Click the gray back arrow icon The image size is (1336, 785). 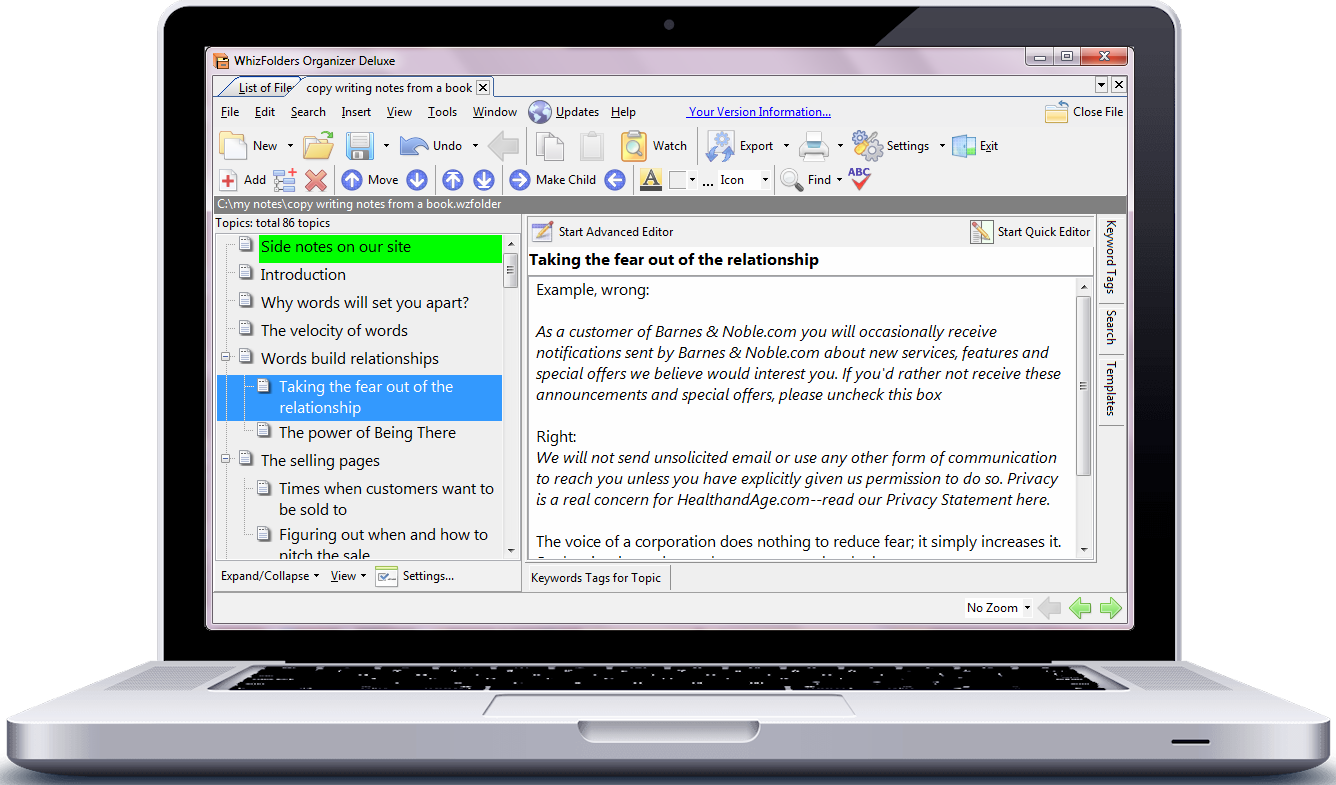504,146
